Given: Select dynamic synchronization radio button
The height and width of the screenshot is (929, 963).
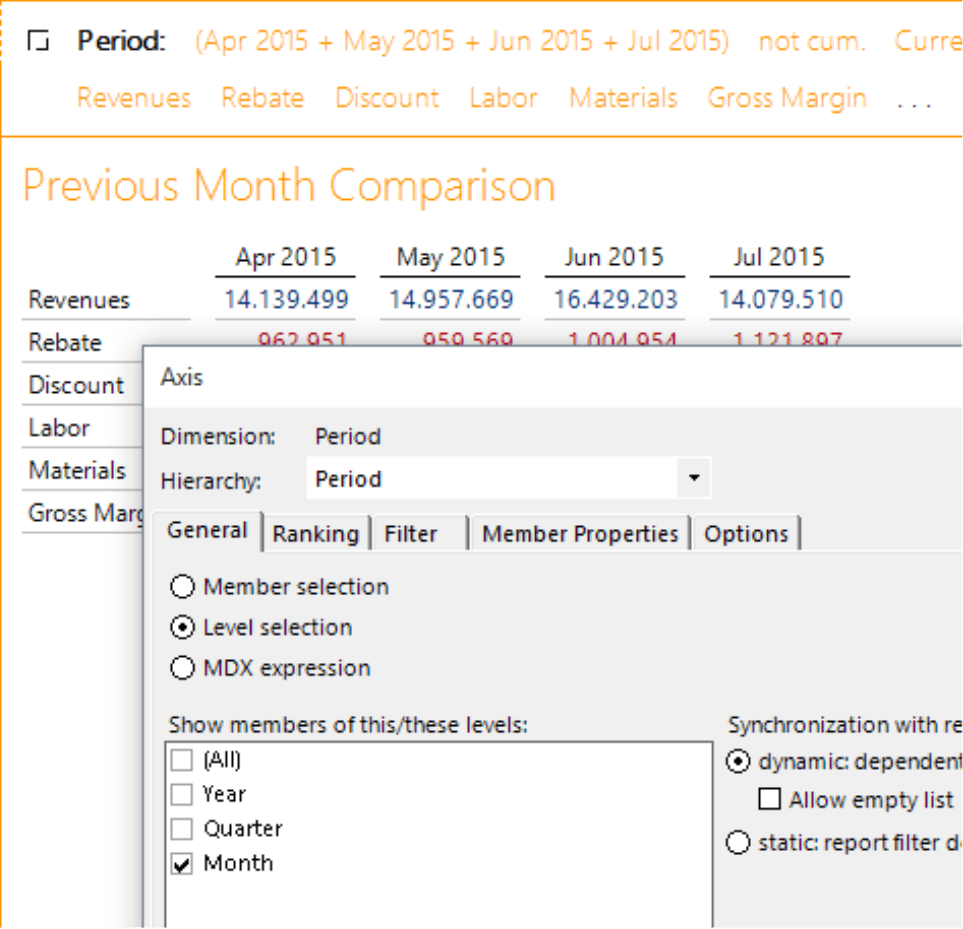Looking at the screenshot, I should (738, 762).
